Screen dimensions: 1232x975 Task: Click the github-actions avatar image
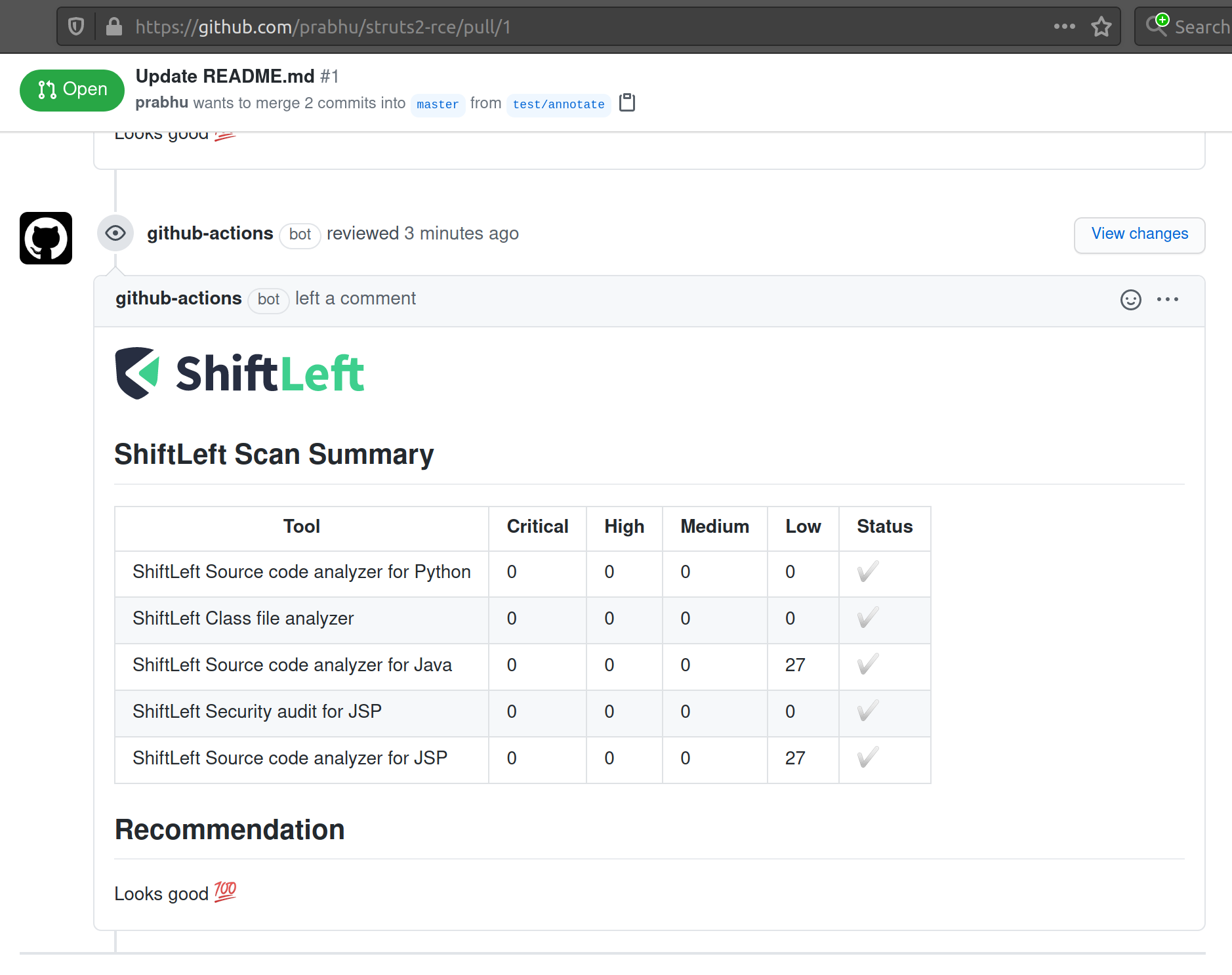[46, 238]
